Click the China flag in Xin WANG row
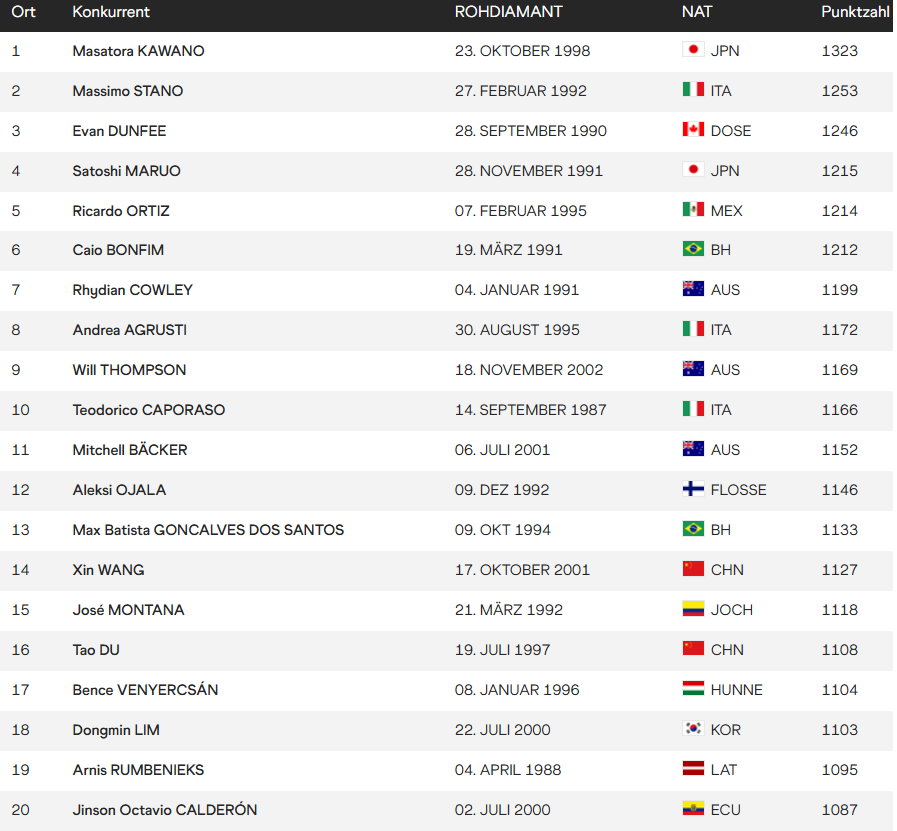Image resolution: width=897 pixels, height=831 pixels. (693, 569)
